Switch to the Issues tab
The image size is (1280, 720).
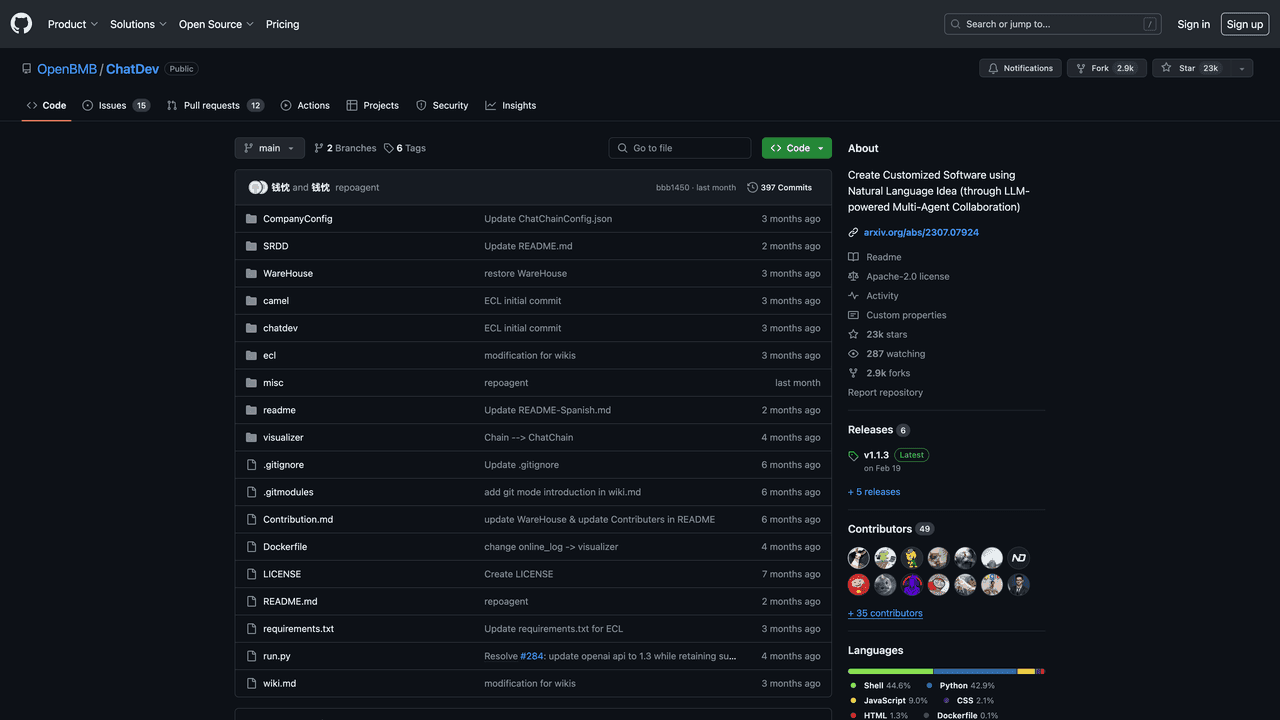tap(116, 105)
